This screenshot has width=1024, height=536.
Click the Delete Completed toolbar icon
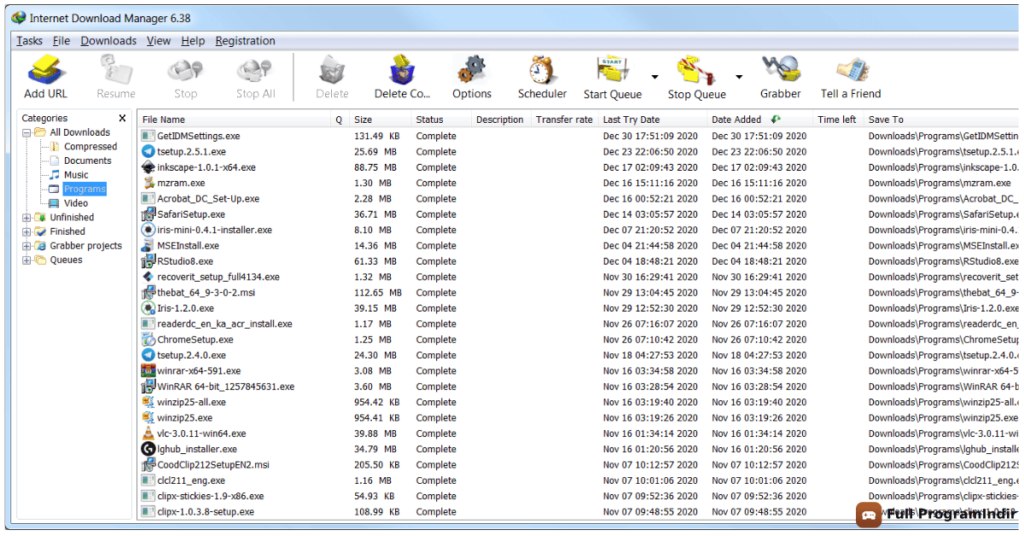click(402, 71)
